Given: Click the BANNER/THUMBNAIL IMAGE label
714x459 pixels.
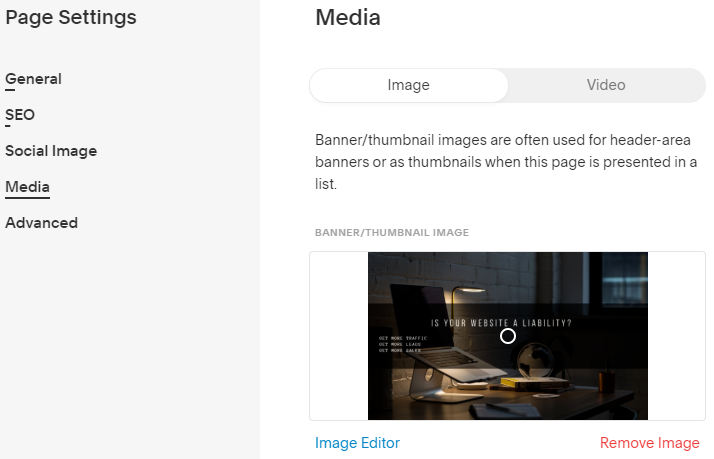Looking at the screenshot, I should pos(392,233).
